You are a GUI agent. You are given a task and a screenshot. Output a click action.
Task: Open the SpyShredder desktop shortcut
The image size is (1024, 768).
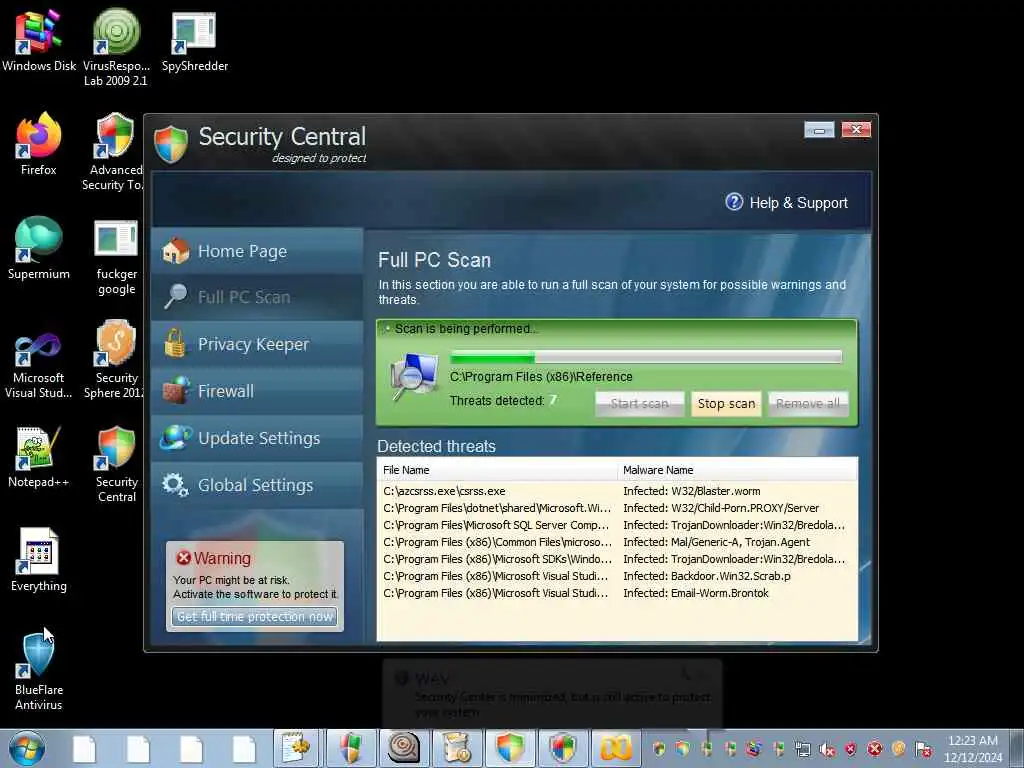click(195, 40)
